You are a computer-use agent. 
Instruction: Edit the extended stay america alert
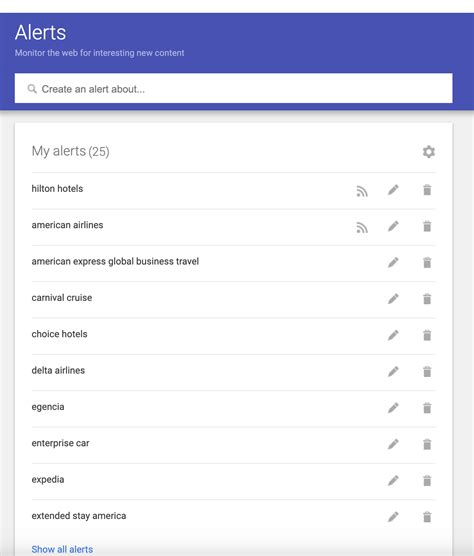point(393,517)
